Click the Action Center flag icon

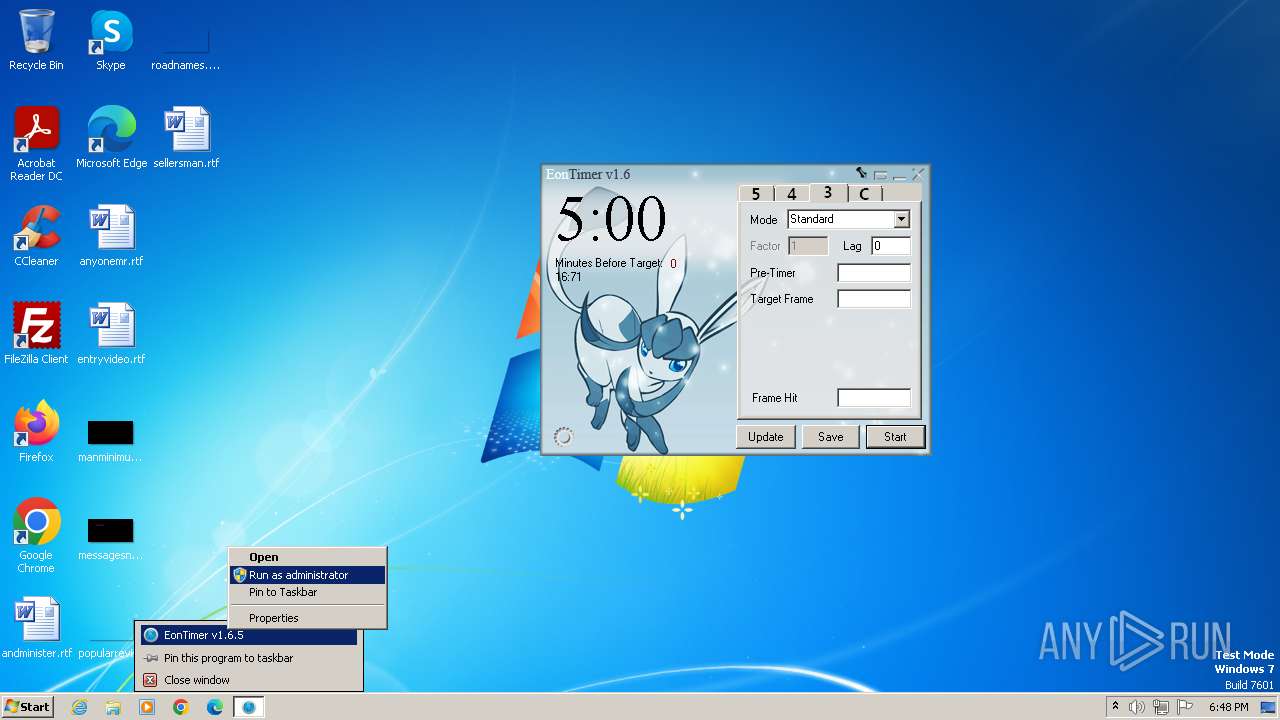pos(1186,707)
